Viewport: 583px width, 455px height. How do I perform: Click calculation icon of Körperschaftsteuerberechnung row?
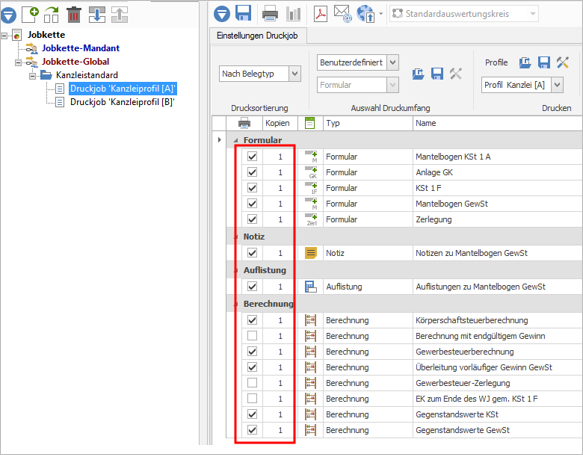(x=310, y=320)
